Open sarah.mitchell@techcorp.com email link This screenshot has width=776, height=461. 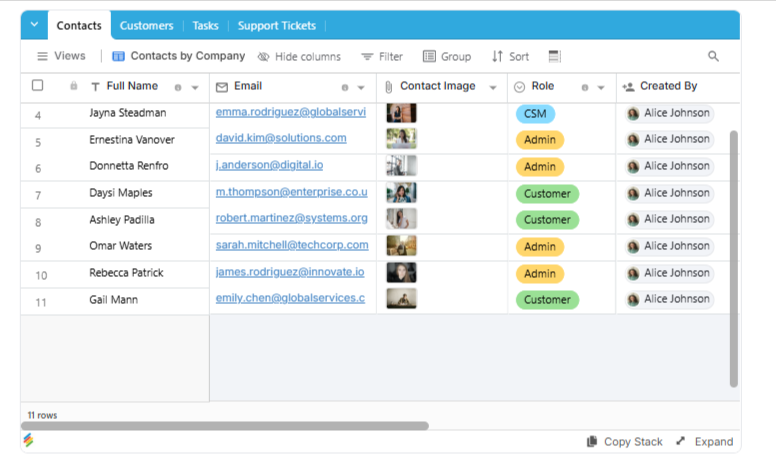292,245
